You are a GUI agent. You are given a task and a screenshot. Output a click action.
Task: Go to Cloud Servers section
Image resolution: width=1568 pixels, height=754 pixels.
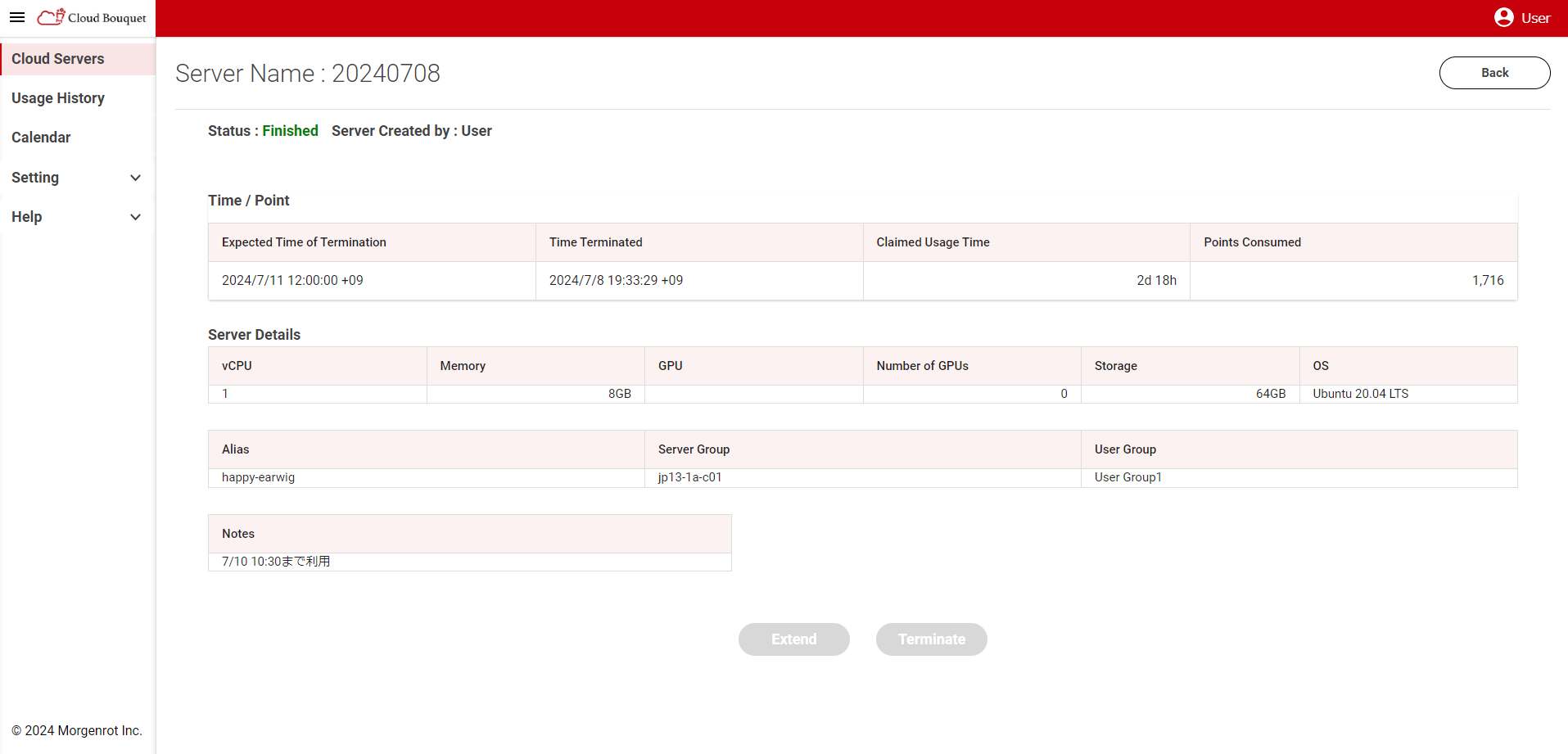[78, 59]
